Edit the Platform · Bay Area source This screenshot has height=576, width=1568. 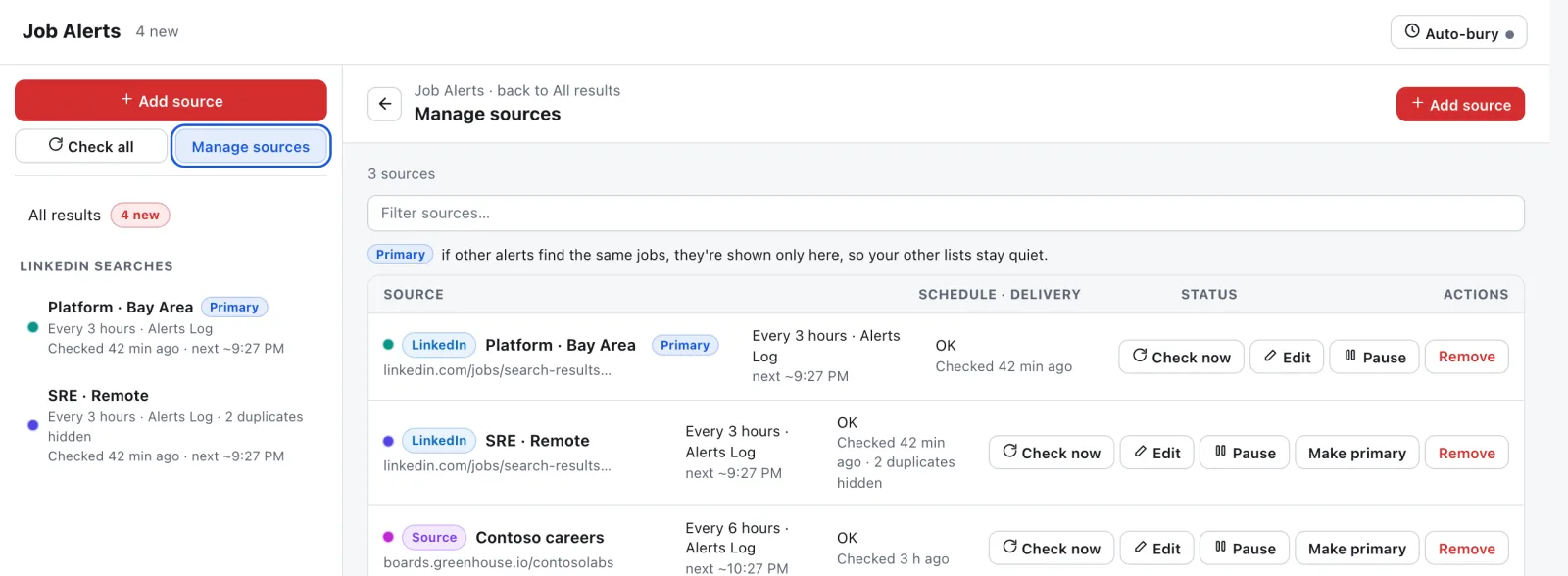coord(1287,357)
